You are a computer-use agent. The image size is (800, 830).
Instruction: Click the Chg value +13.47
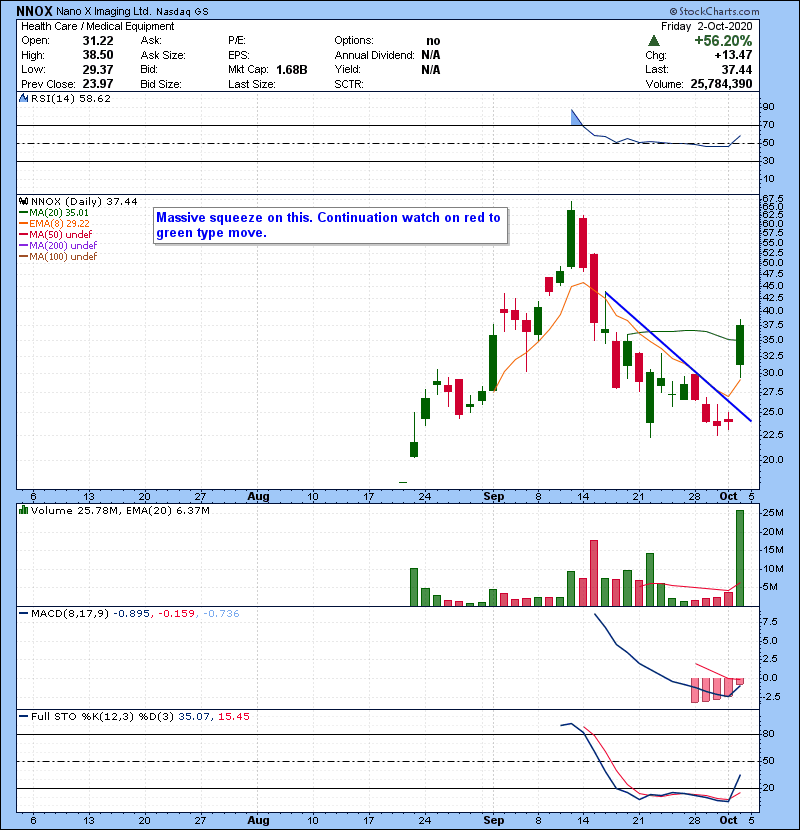pyautogui.click(x=733, y=55)
